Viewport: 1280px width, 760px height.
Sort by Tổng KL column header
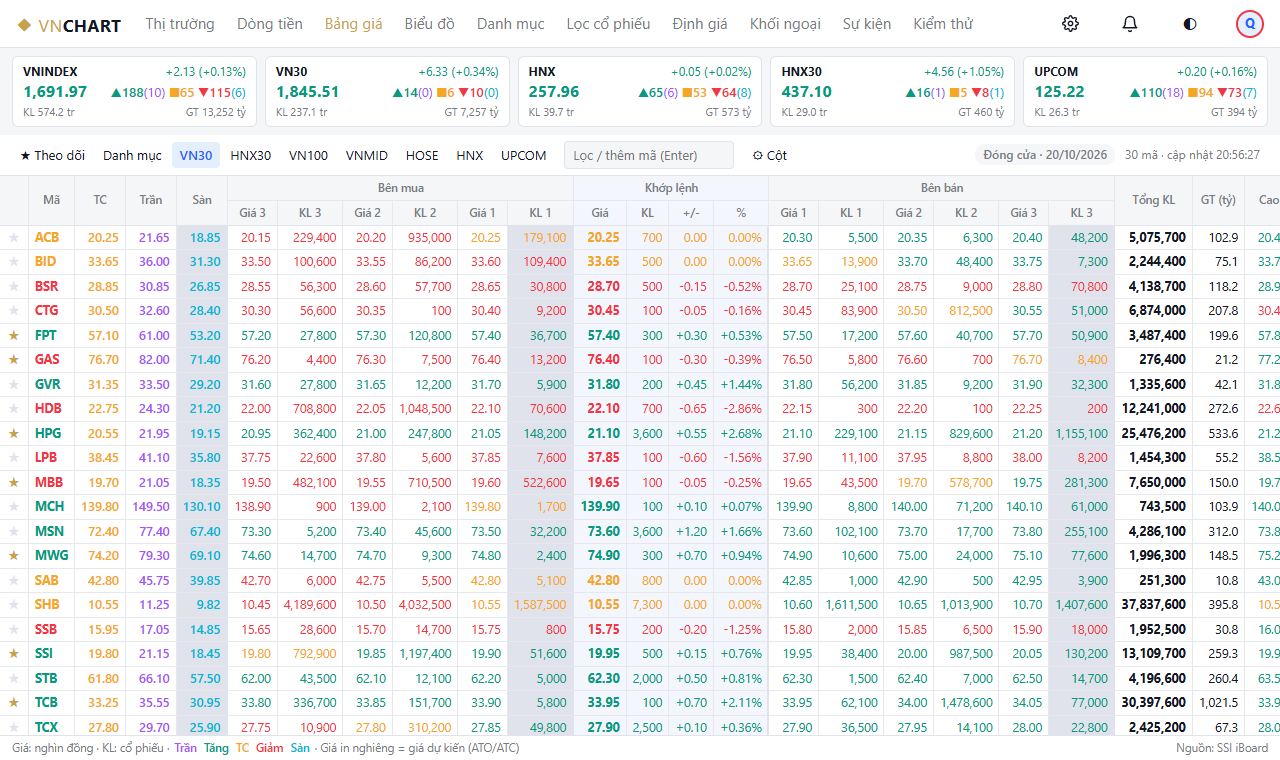tap(1153, 200)
